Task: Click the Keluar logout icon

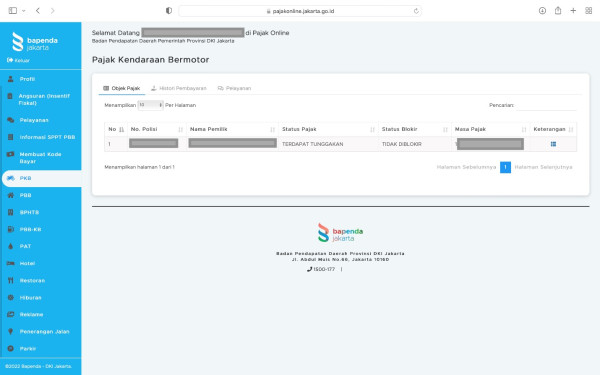Action: tap(10, 60)
